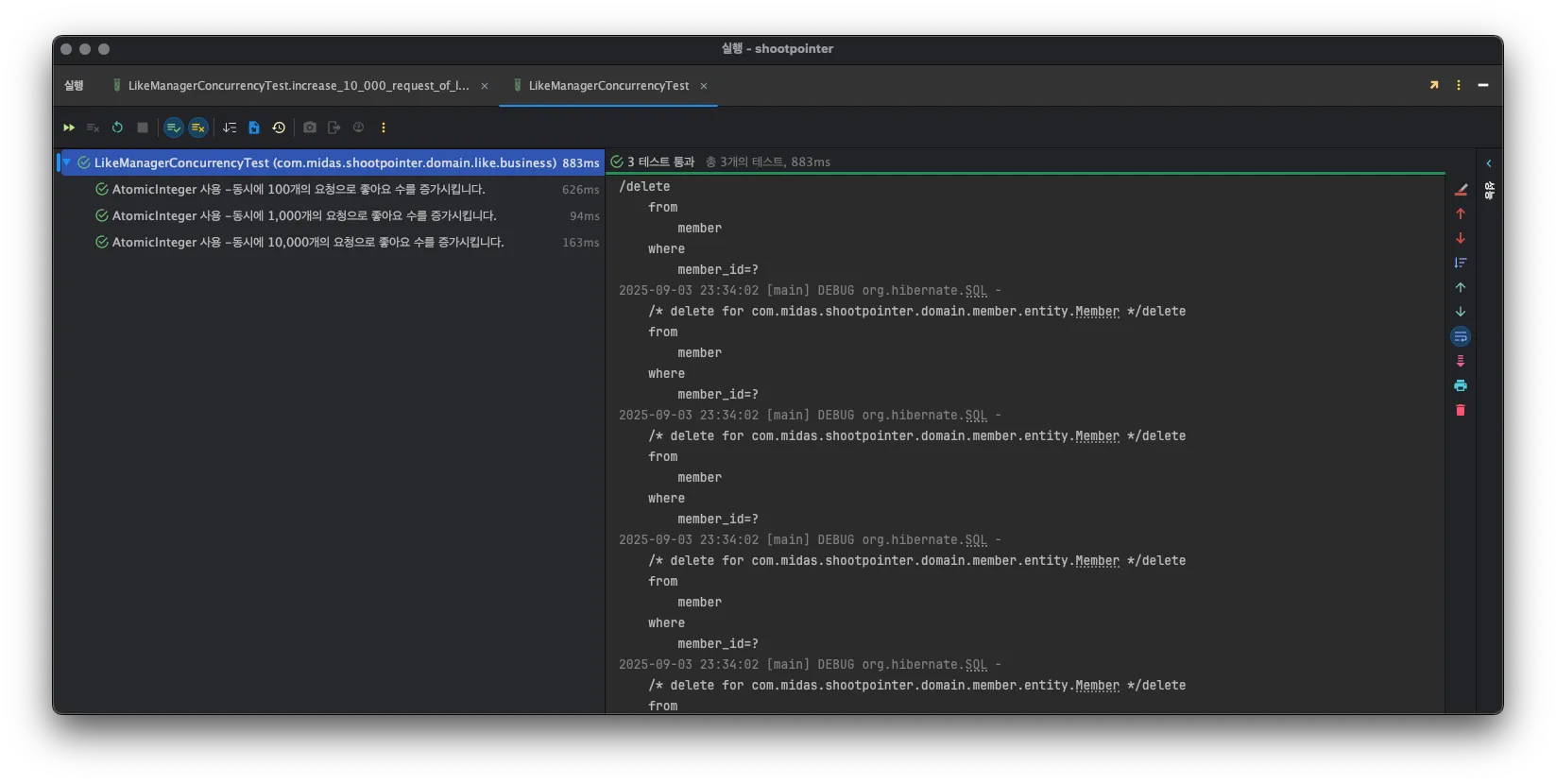Collapse the LikeManagerConcurrencyTest tree node
The width and height of the screenshot is (1556, 784).
point(67,162)
